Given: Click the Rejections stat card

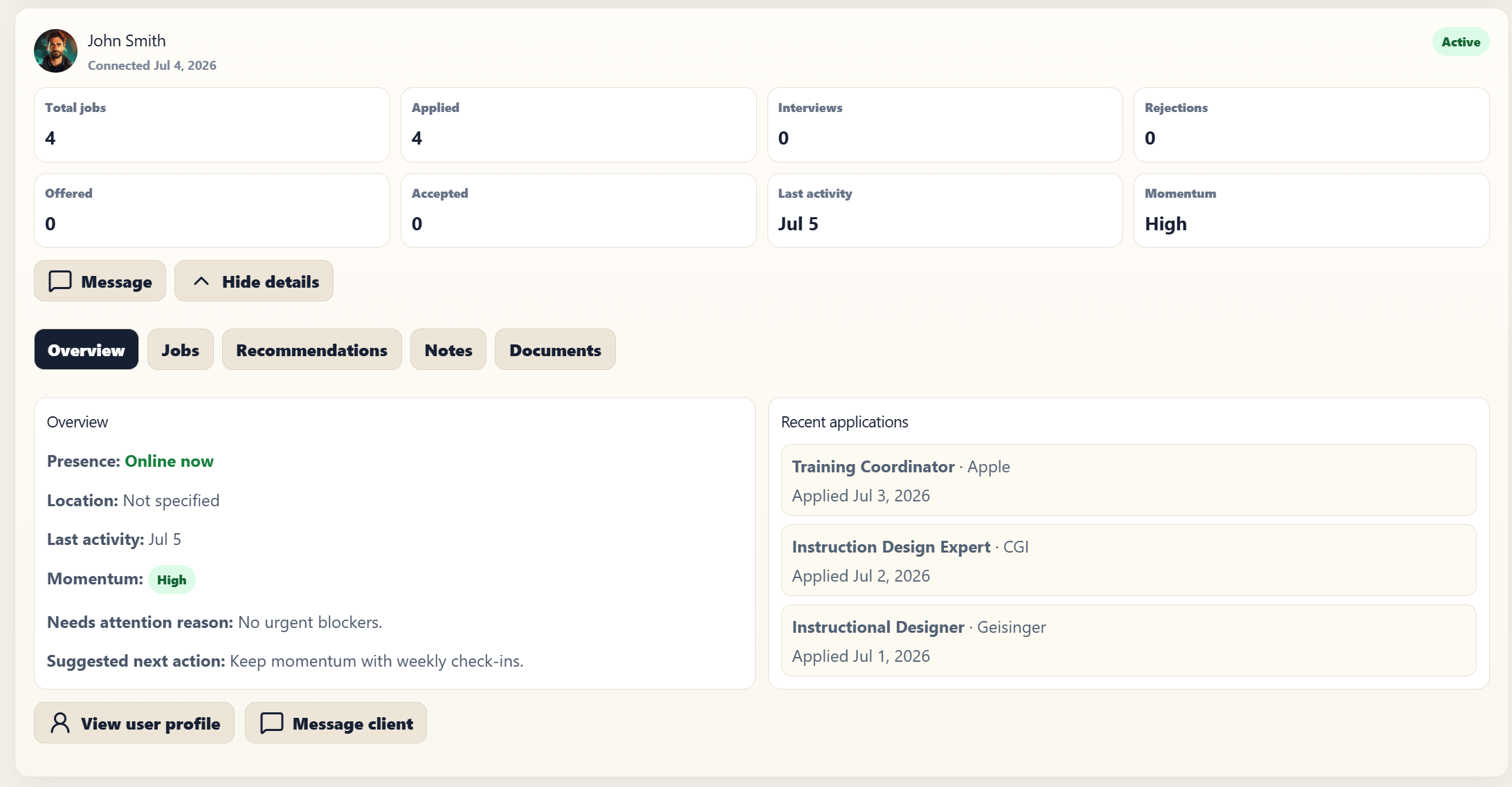Looking at the screenshot, I should pyautogui.click(x=1311, y=125).
